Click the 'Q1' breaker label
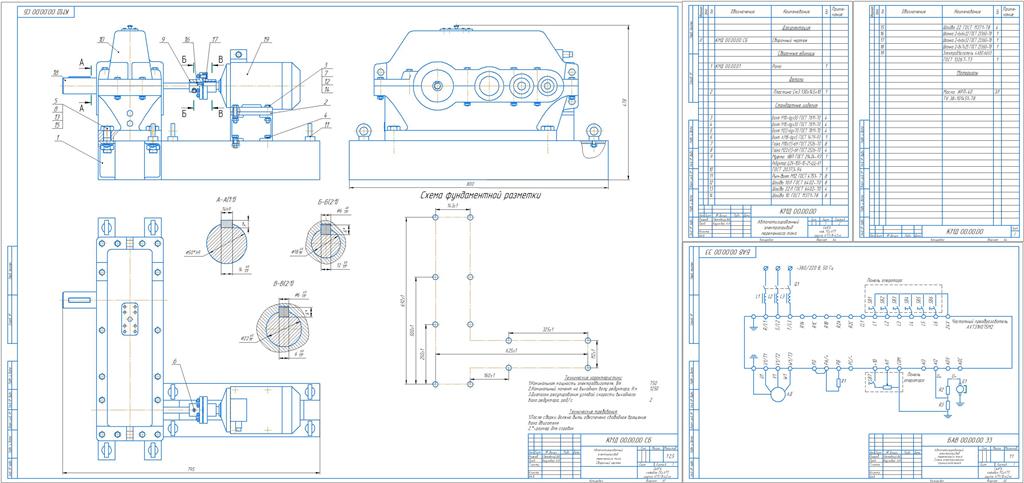 coord(797,285)
